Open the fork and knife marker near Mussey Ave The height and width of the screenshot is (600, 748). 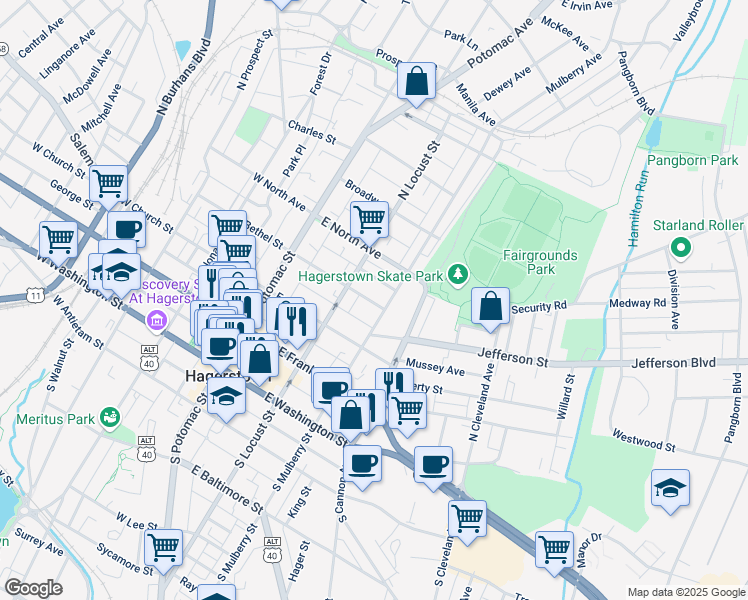(x=395, y=382)
